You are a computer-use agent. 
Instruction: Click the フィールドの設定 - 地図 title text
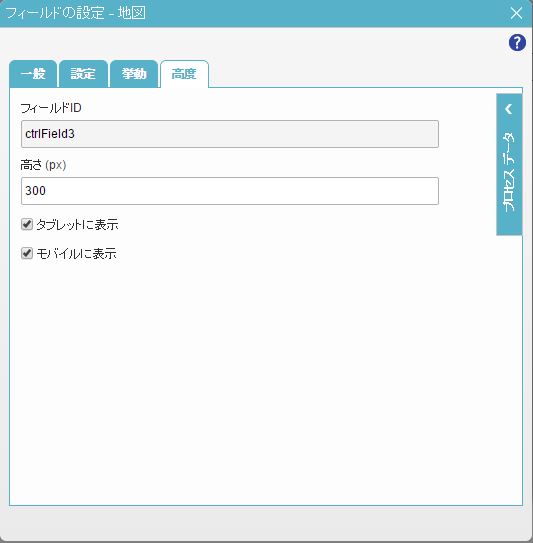click(x=76, y=13)
